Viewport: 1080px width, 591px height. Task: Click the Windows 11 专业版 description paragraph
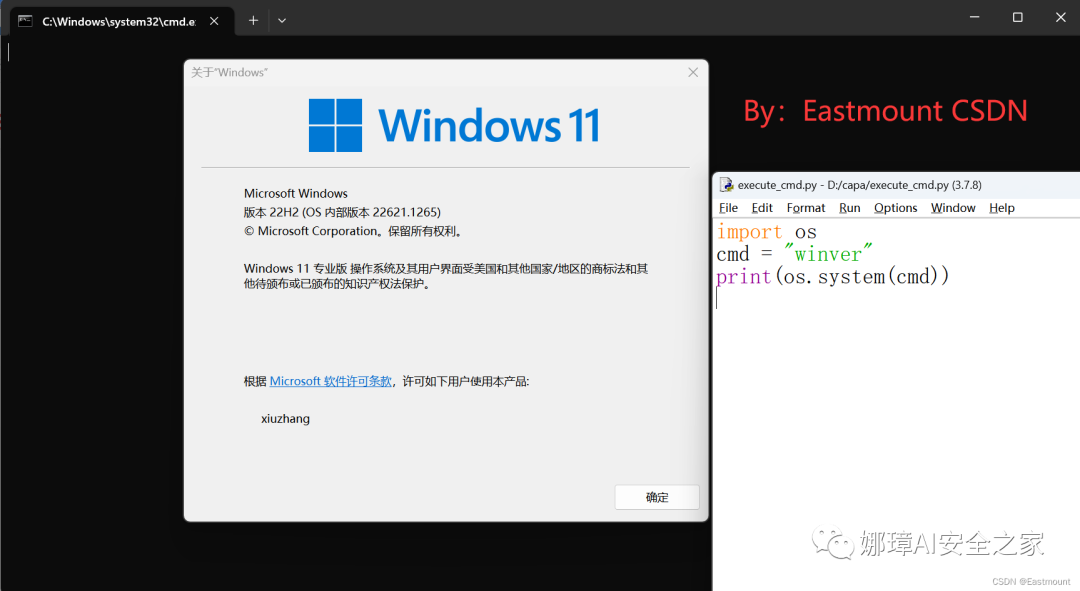click(x=446, y=276)
